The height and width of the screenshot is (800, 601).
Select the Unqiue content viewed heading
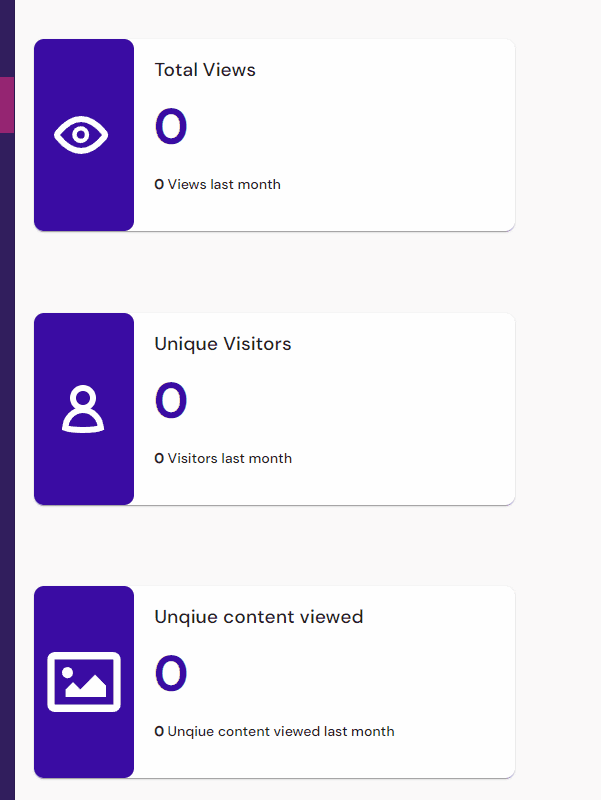(x=259, y=617)
